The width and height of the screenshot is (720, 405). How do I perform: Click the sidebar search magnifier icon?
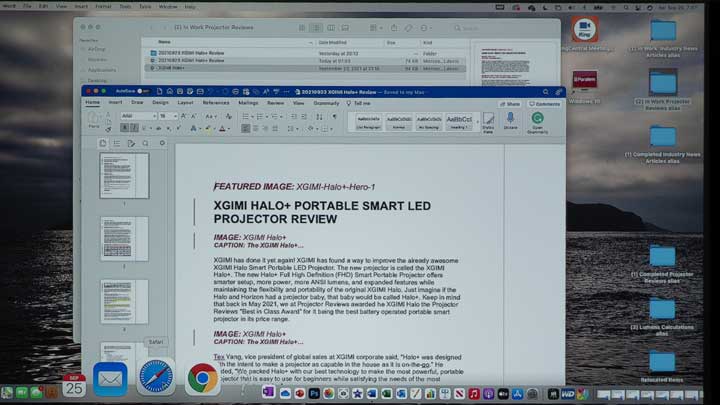tap(146, 143)
